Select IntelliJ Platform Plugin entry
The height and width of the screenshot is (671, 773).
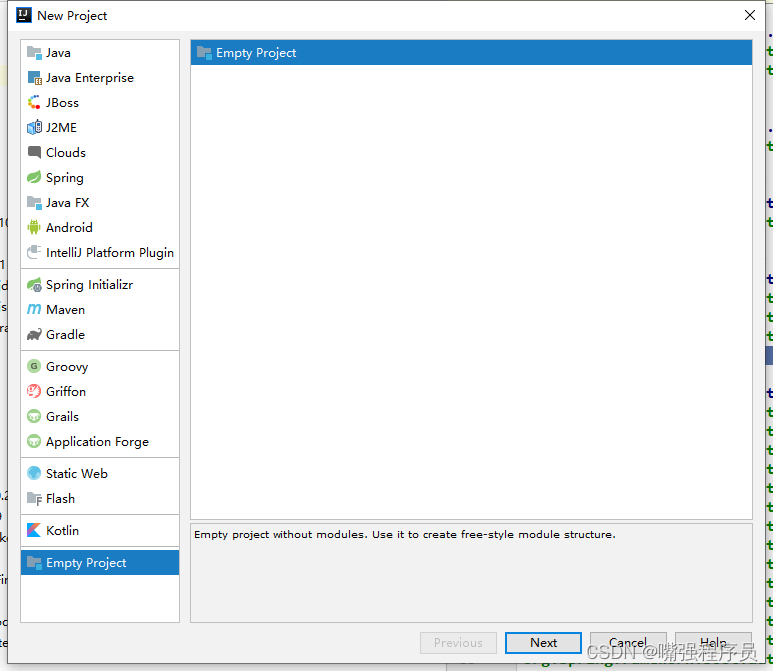coord(100,252)
